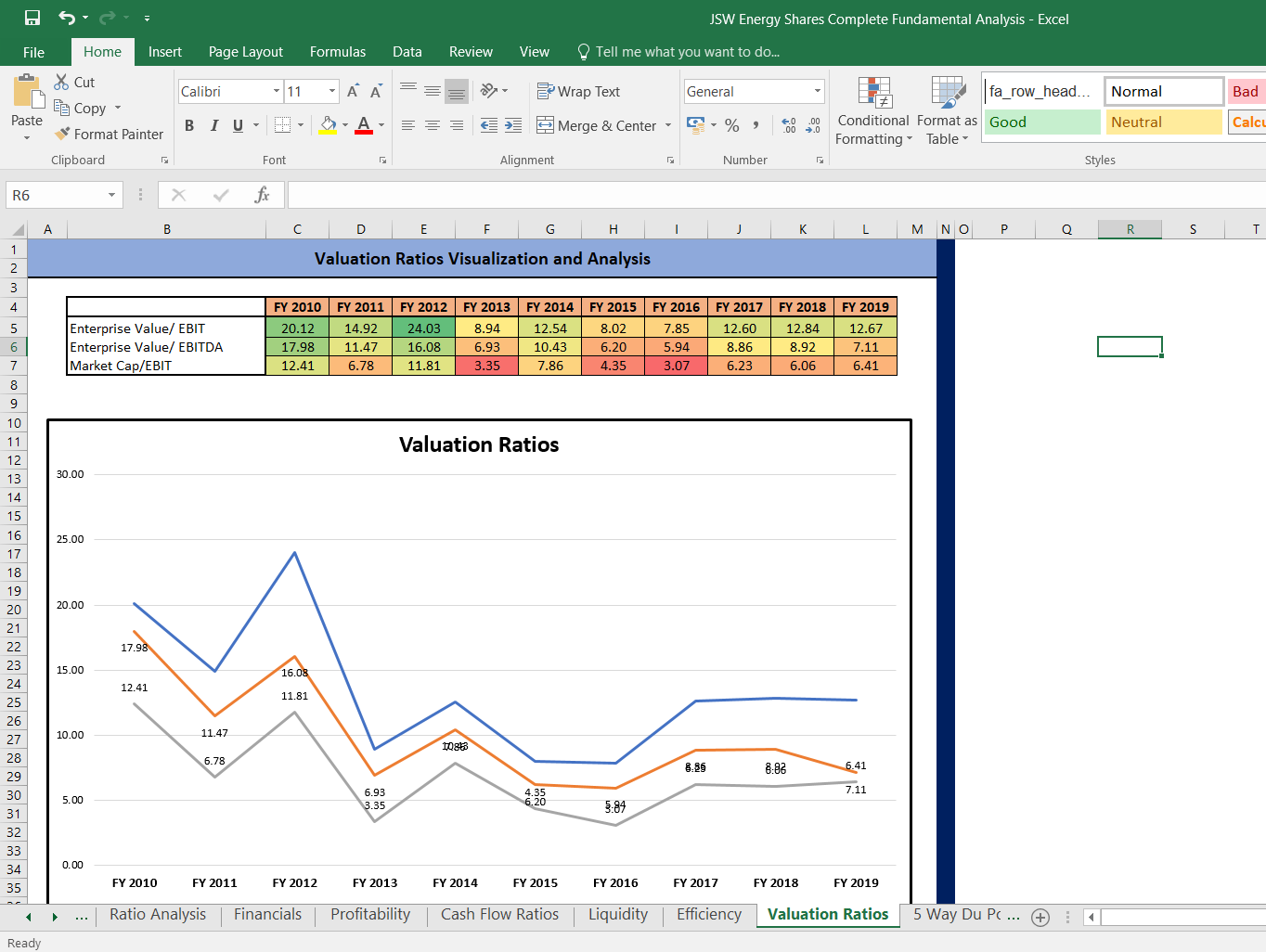This screenshot has height=952, width=1266.
Task: Click the Select All corner triangle
Action: (x=17, y=229)
